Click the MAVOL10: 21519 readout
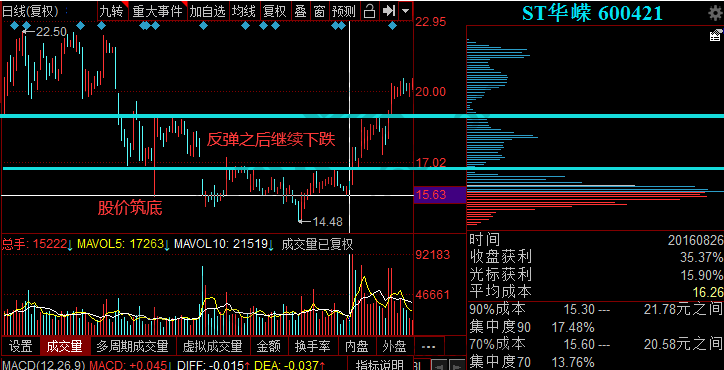 pyautogui.click(x=223, y=244)
